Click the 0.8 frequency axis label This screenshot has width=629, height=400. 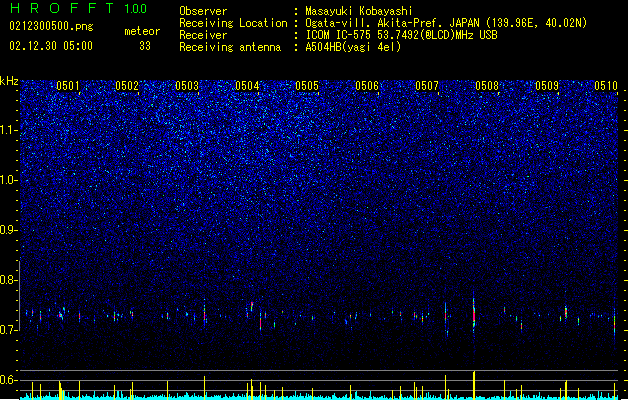(x=9, y=280)
